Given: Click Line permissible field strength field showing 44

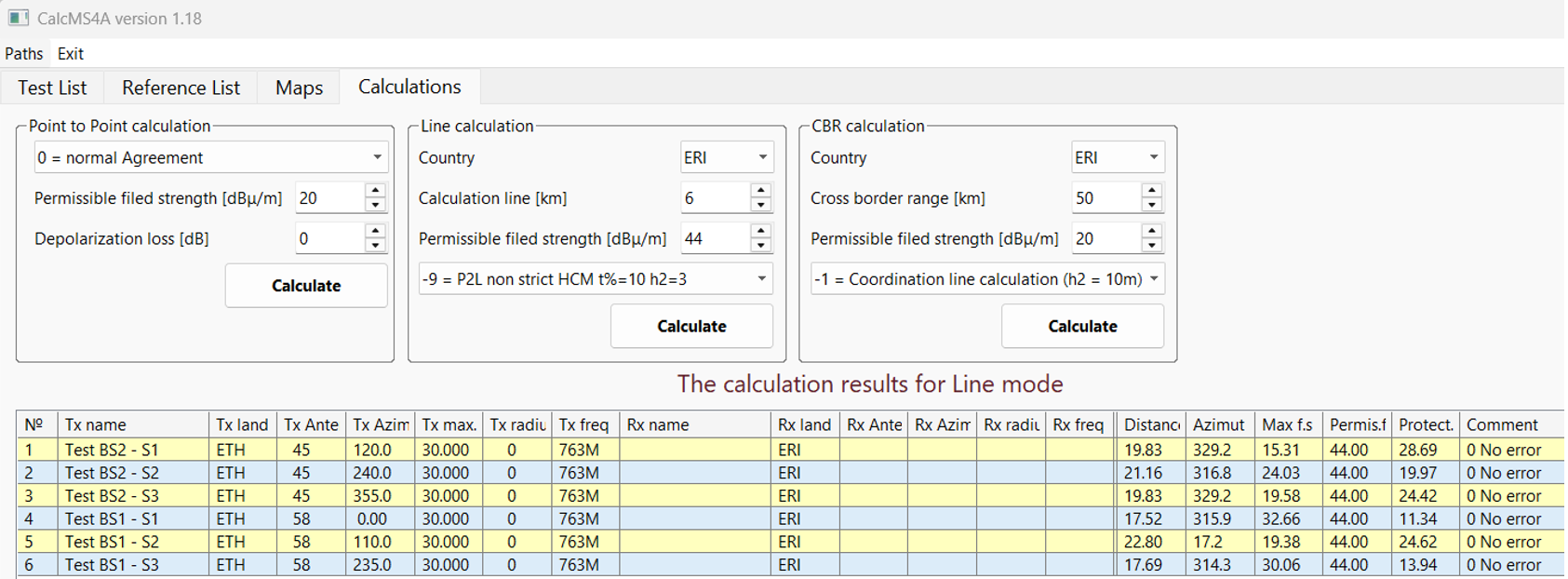Looking at the screenshot, I should pyautogui.click(x=715, y=238).
